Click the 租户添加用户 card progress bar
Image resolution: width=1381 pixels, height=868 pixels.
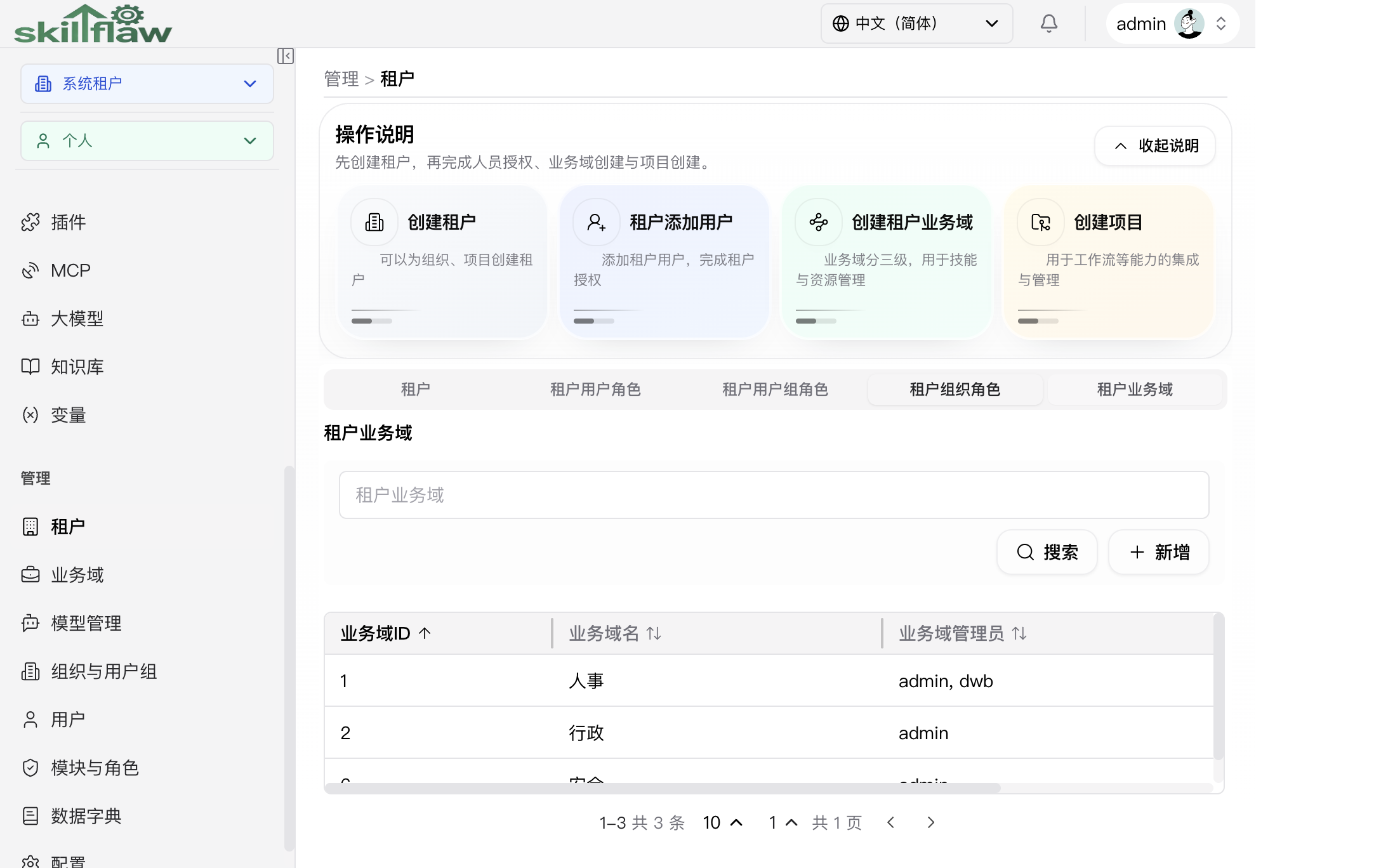pyautogui.click(x=594, y=321)
